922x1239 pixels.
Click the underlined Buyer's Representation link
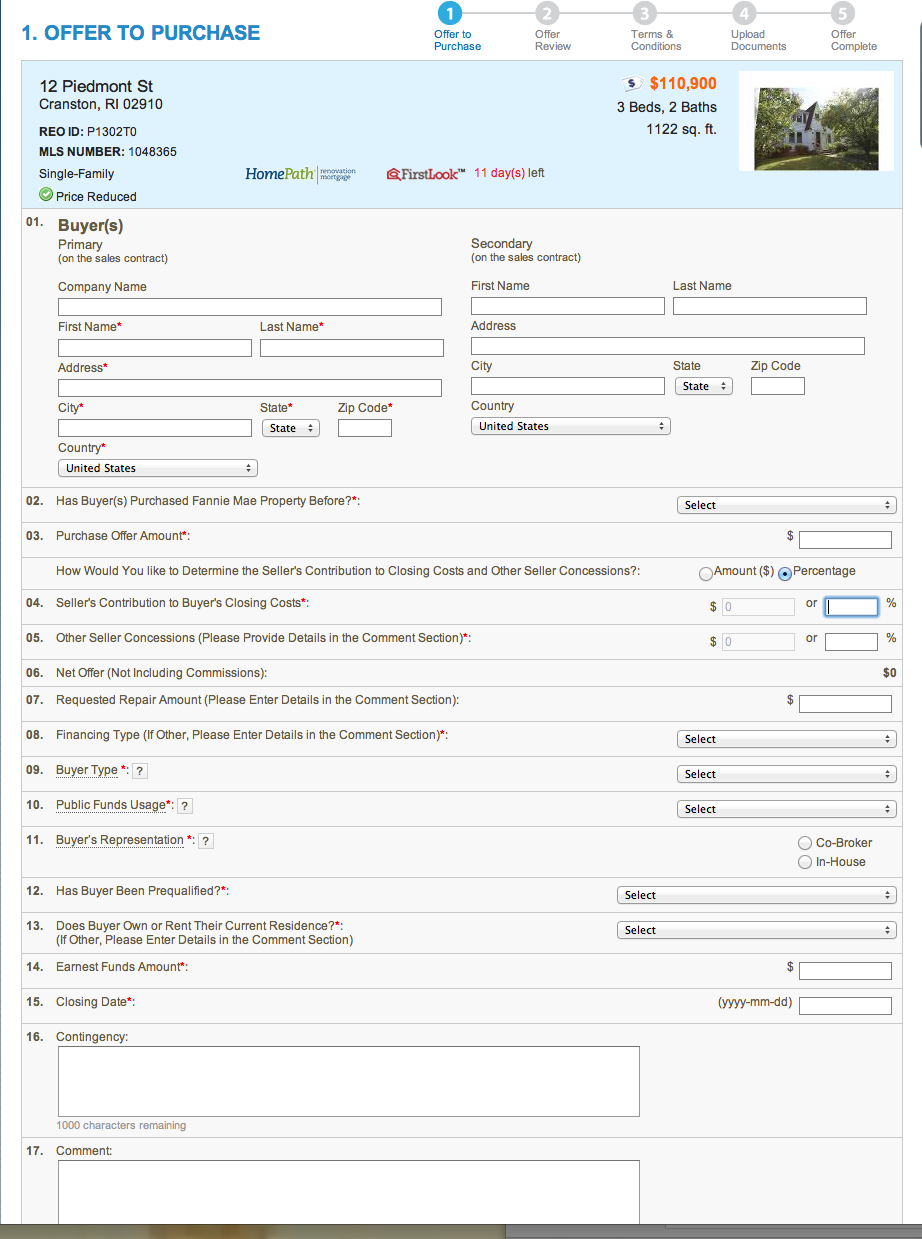[x=119, y=840]
